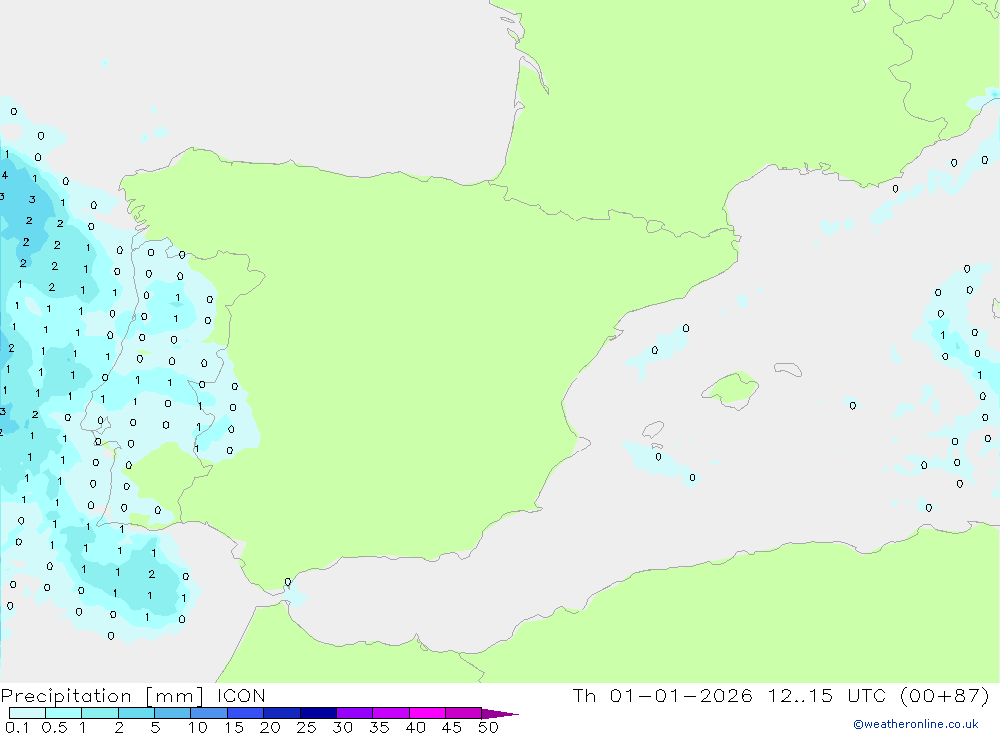Click the 45 to 50 mm legend swatch
This screenshot has height=733, width=1000.
(464, 713)
